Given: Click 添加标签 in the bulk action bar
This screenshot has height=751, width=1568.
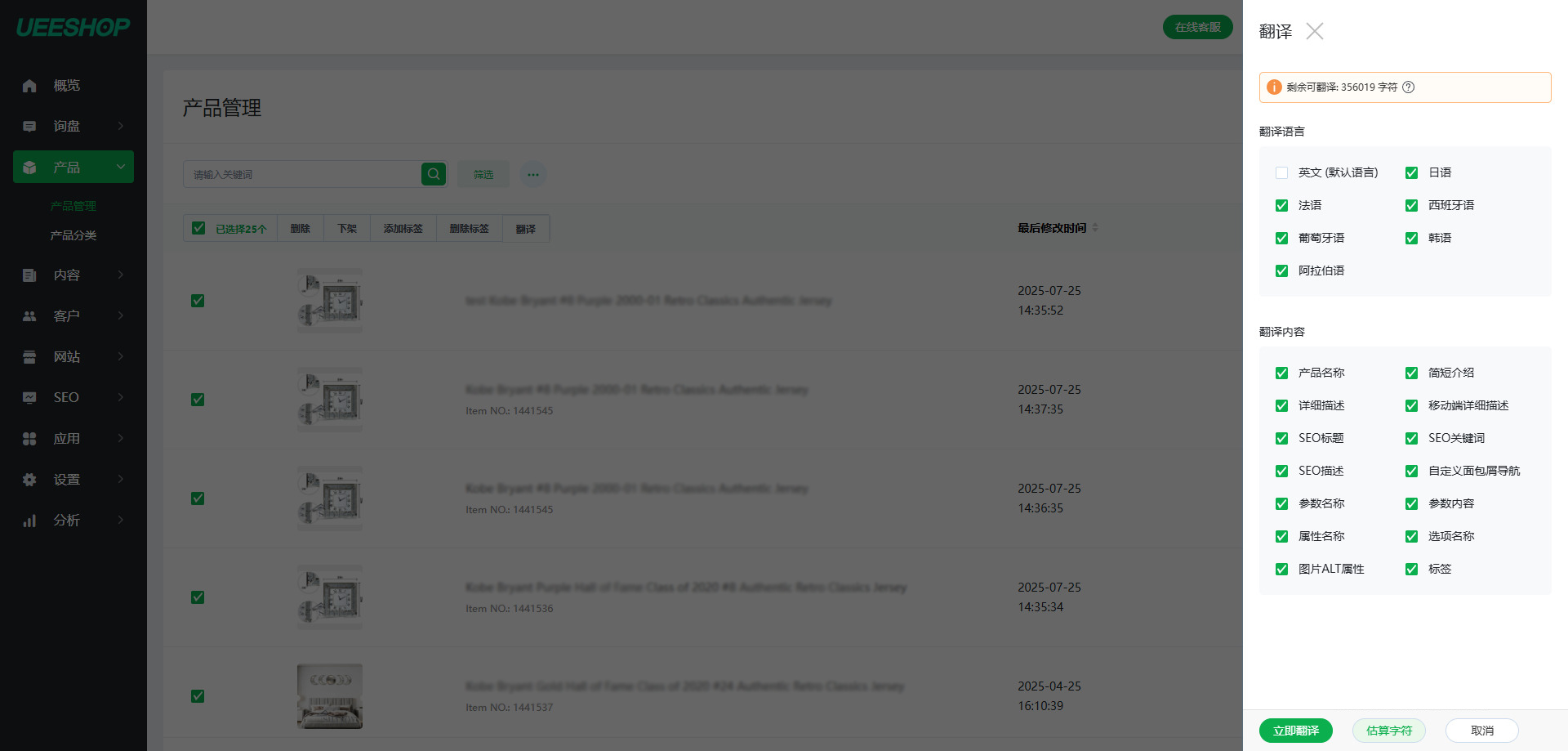Looking at the screenshot, I should (x=403, y=229).
